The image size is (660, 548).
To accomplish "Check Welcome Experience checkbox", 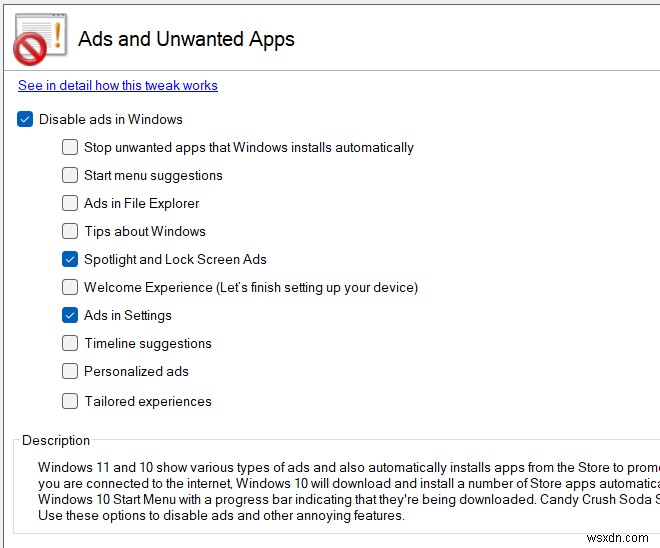I will (70, 287).
